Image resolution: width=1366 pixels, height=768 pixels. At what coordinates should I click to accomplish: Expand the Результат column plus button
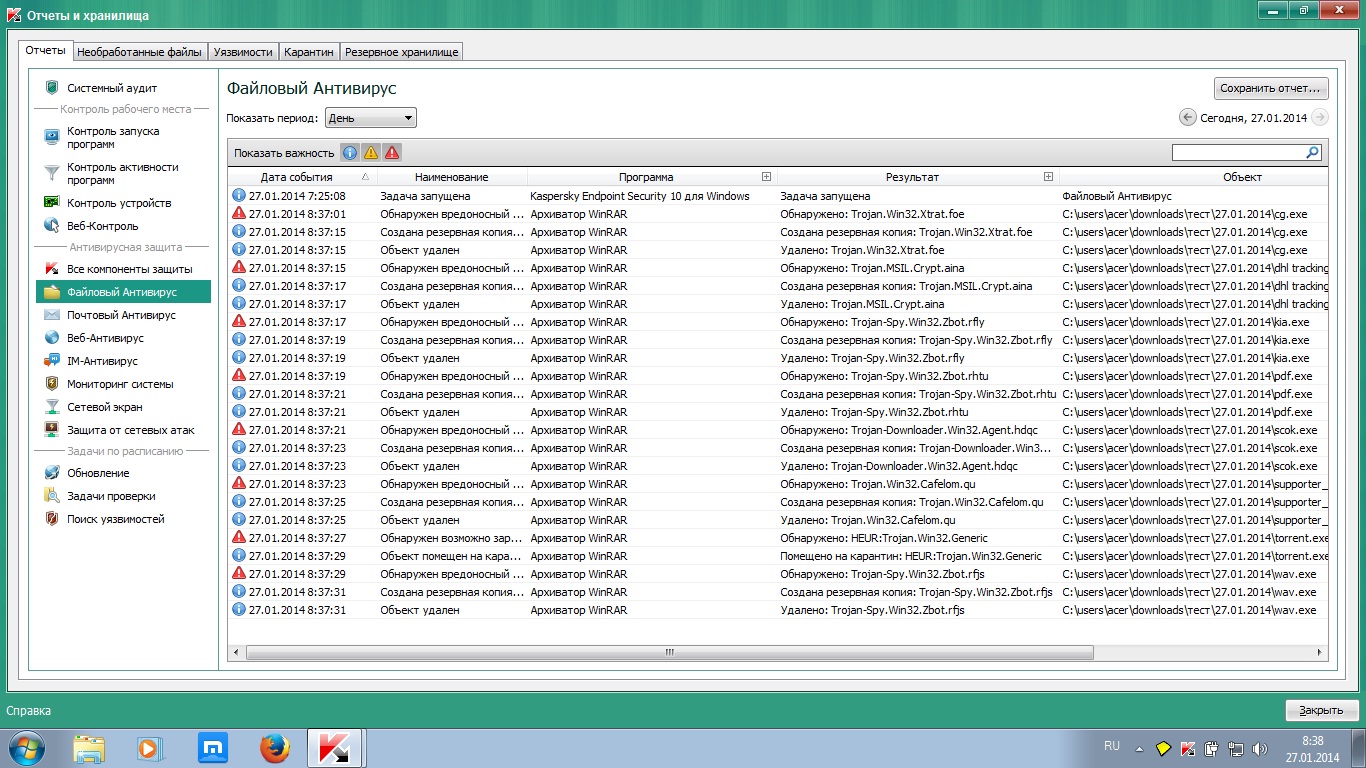click(1048, 177)
